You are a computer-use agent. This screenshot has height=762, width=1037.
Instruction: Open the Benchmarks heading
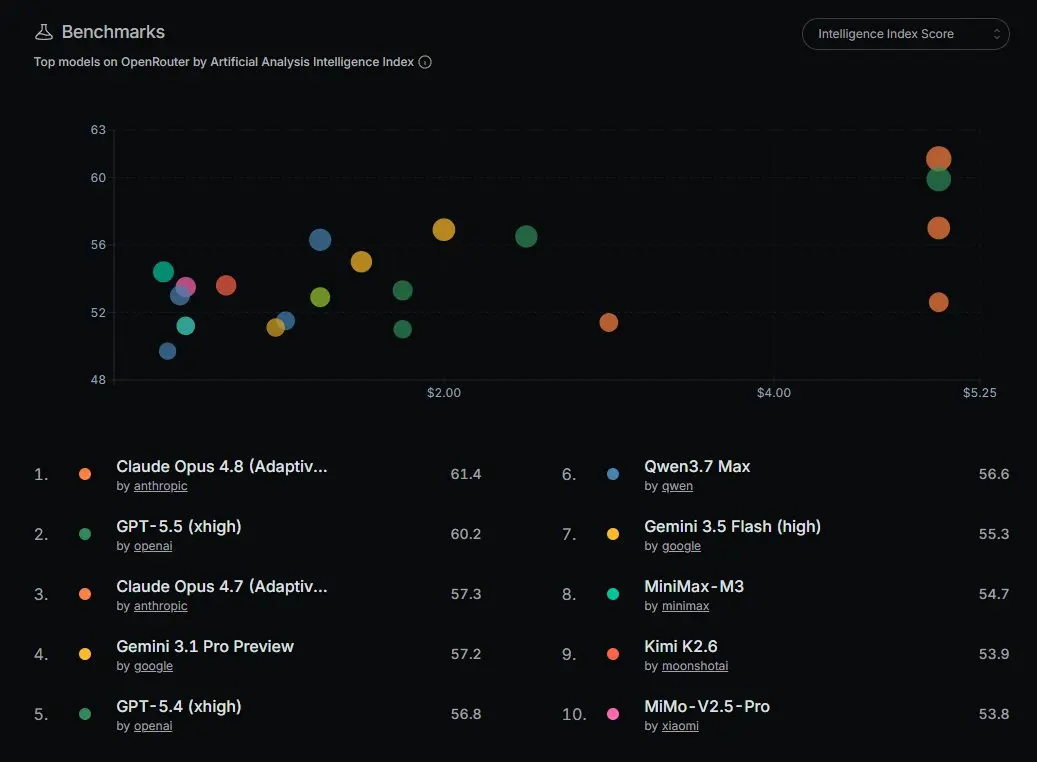113,32
